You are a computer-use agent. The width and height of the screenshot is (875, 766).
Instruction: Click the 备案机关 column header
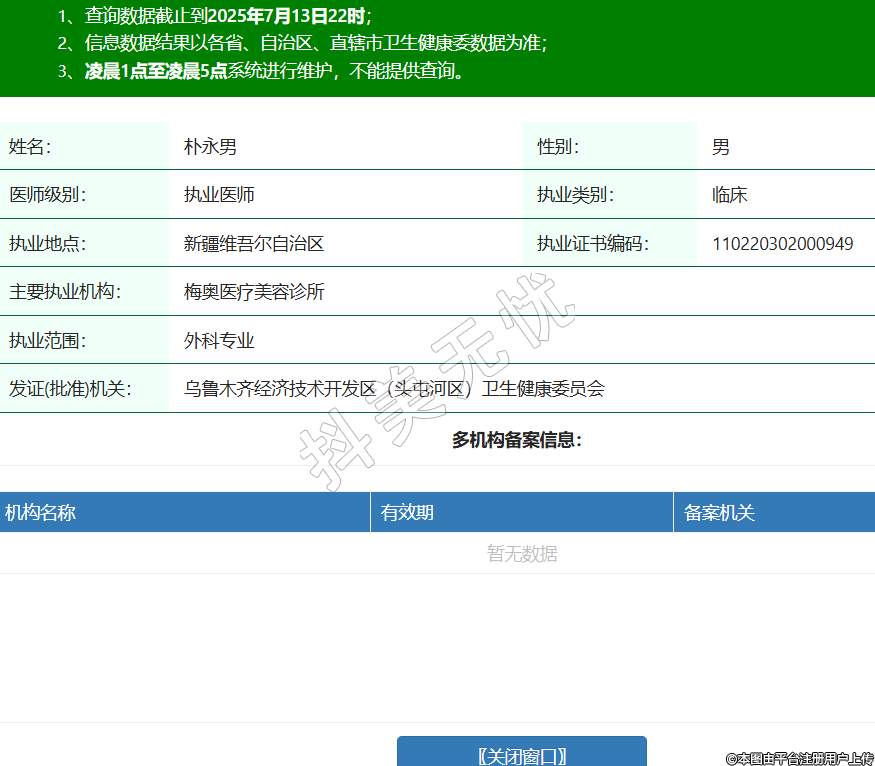pyautogui.click(x=719, y=513)
